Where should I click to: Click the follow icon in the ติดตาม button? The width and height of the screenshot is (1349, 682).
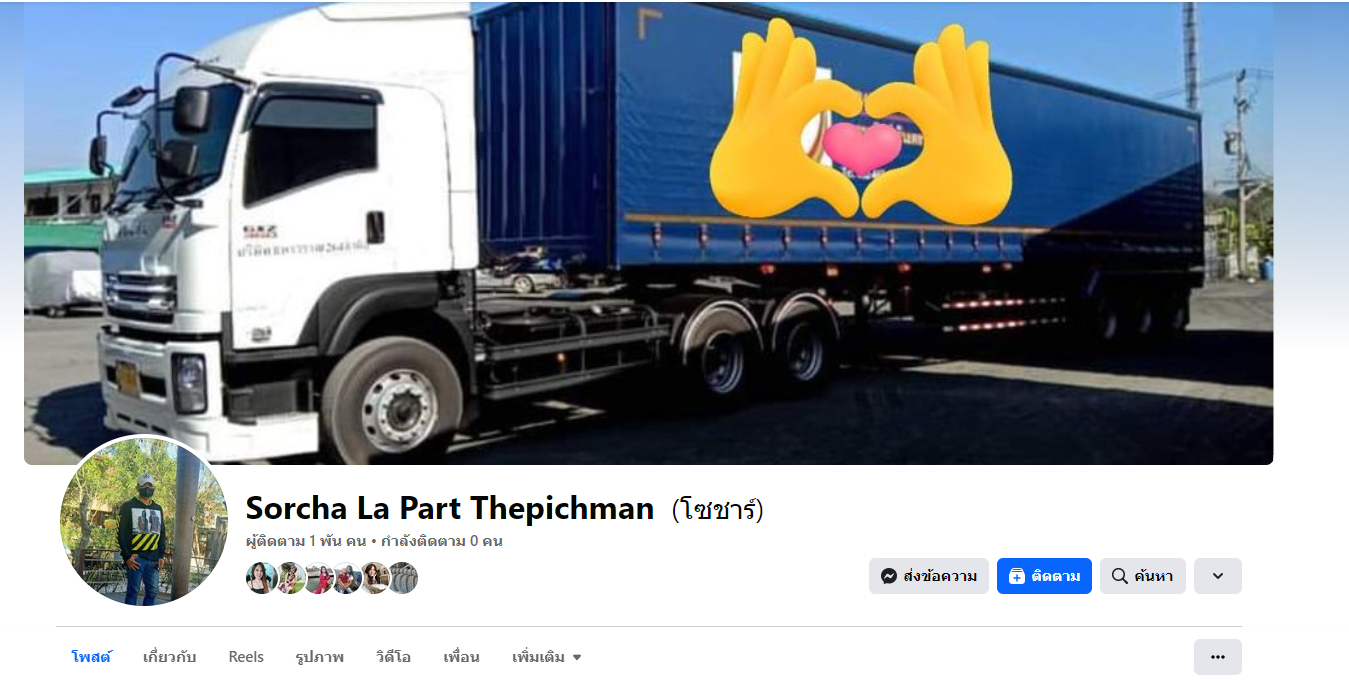tap(1016, 576)
